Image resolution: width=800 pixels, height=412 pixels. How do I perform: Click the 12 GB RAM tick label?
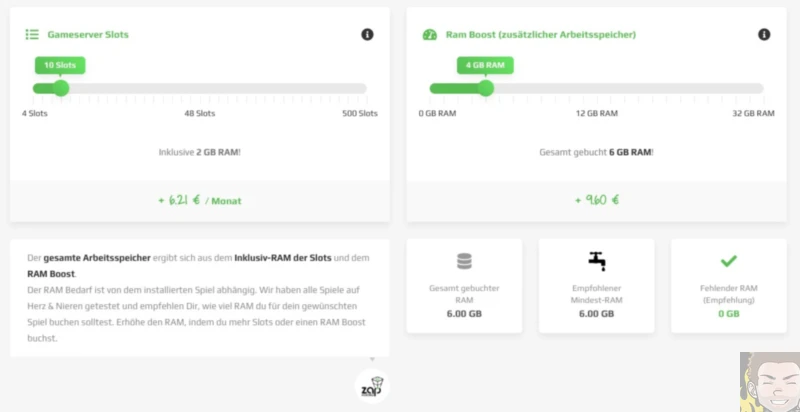point(595,114)
